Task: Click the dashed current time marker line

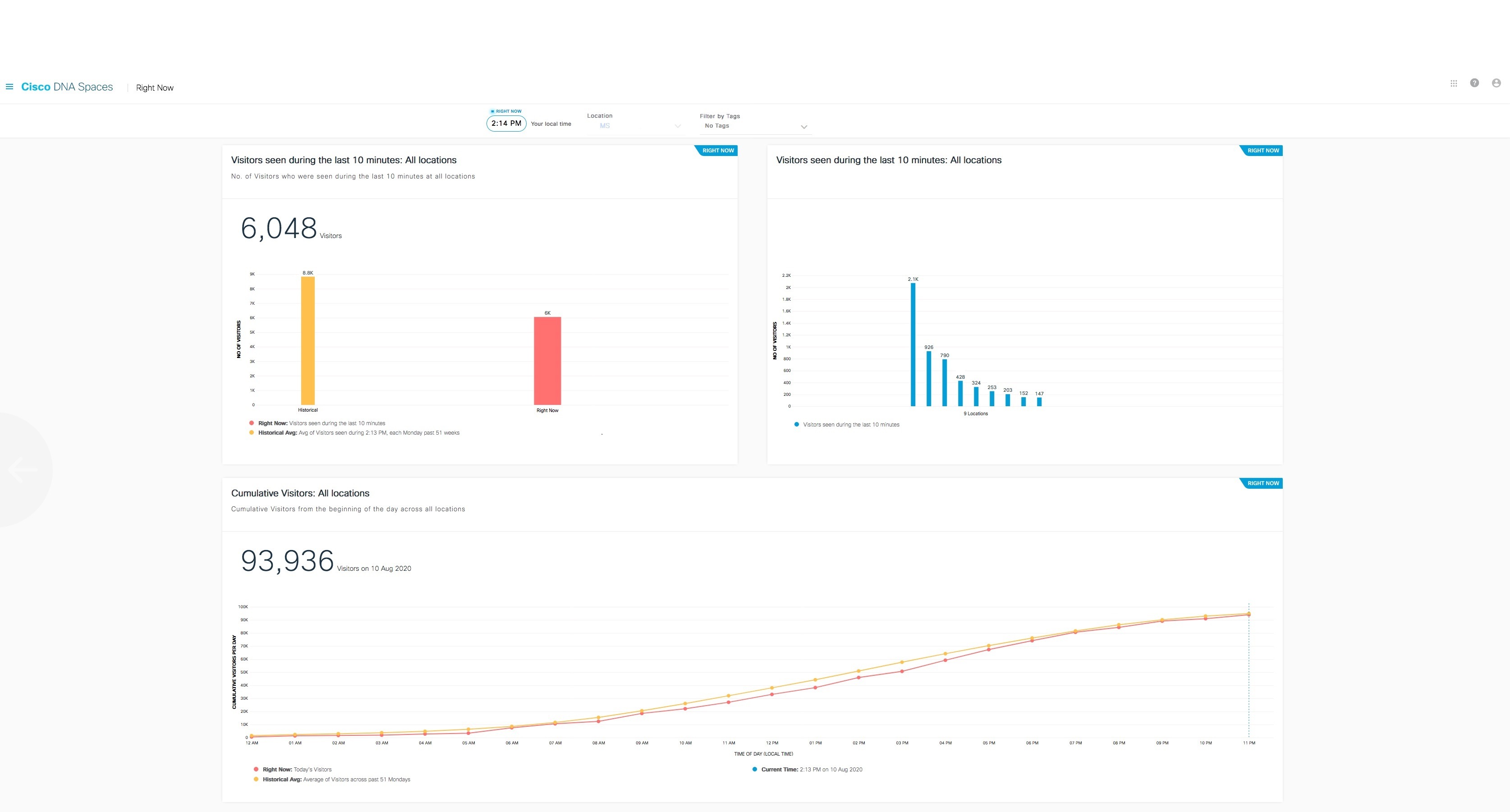Action: (1248, 674)
